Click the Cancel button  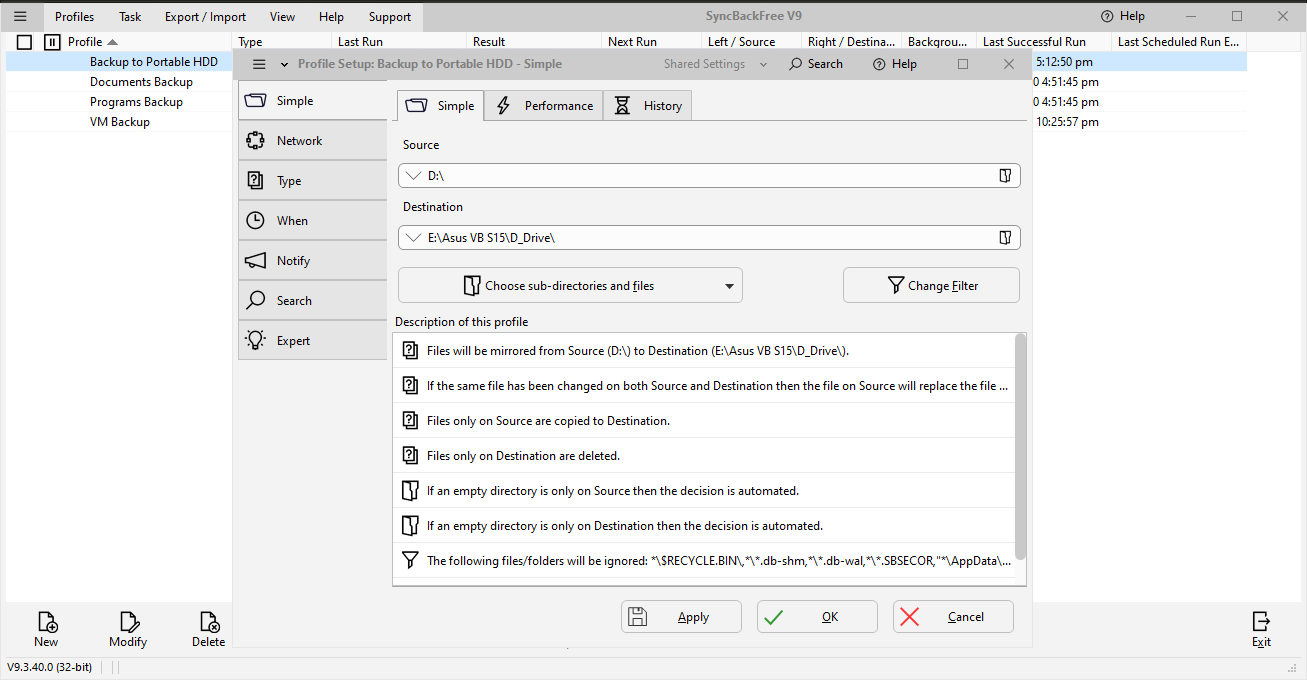953,617
